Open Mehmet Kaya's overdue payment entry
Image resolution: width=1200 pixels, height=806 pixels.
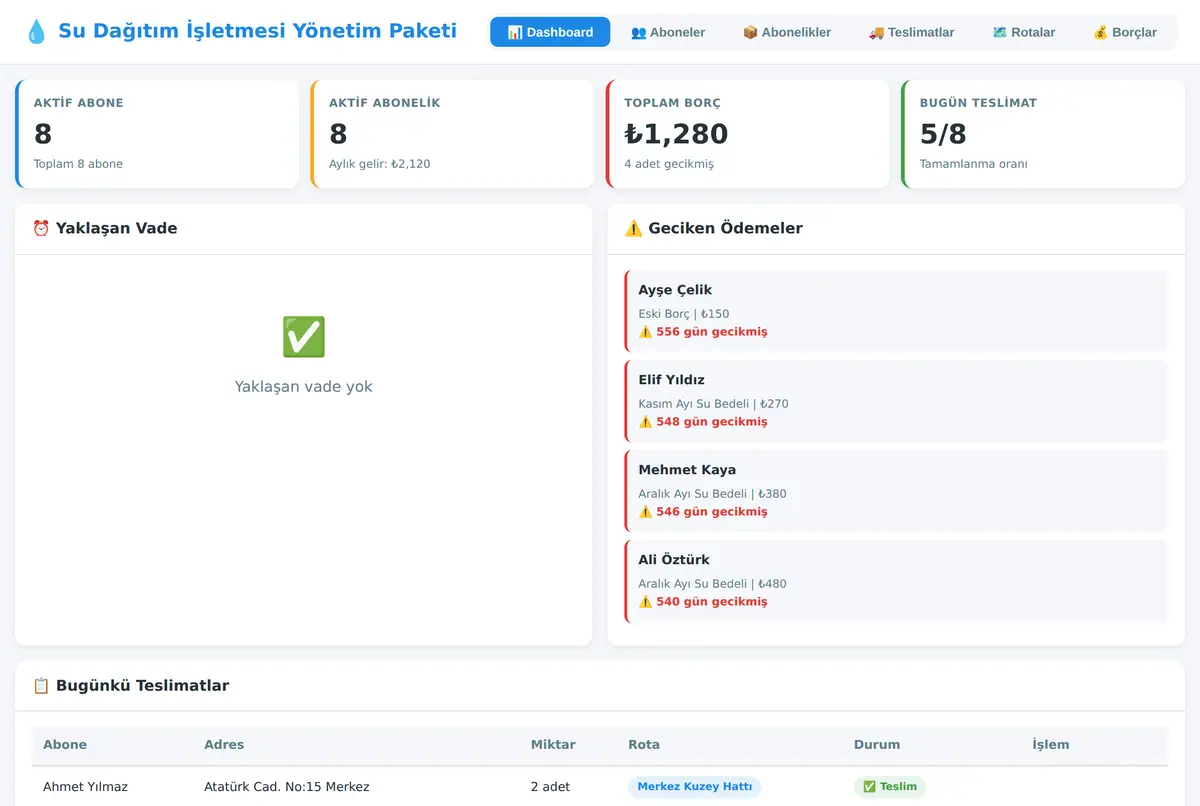pos(896,491)
